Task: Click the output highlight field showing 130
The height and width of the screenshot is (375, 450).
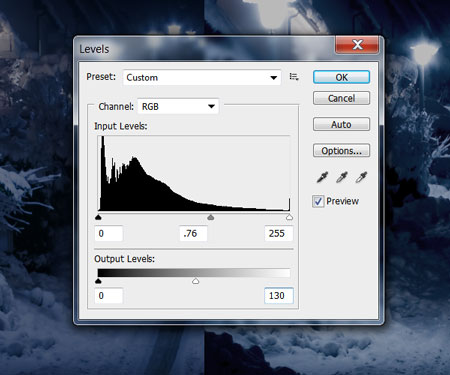Action: point(279,296)
